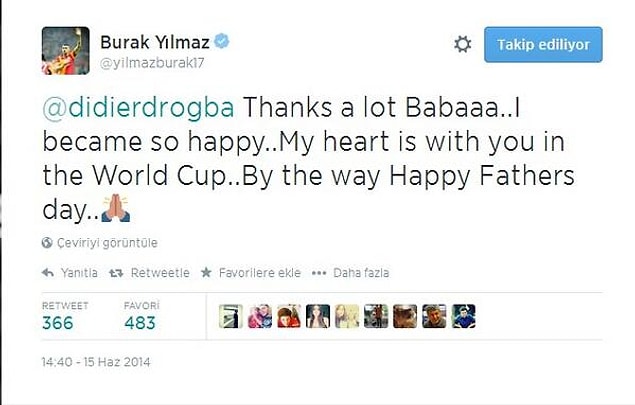Click the retweet arrows icon
Screen dimensions: 635x405
116,273
